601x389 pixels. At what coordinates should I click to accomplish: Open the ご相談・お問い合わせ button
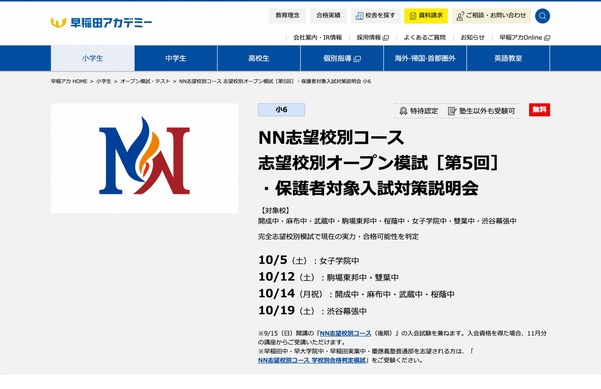coord(491,16)
